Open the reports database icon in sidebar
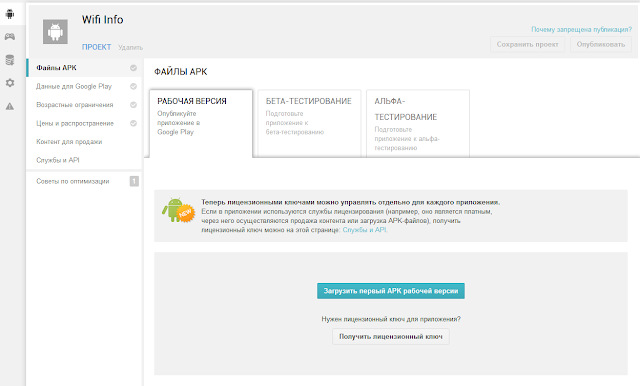 pos(10,60)
